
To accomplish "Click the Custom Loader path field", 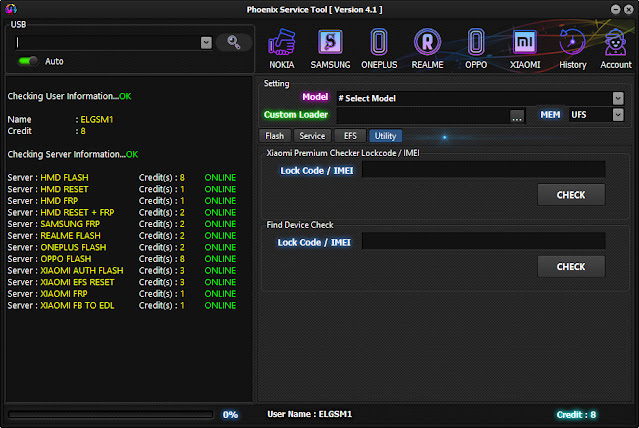I will pyautogui.click(x=423, y=115).
